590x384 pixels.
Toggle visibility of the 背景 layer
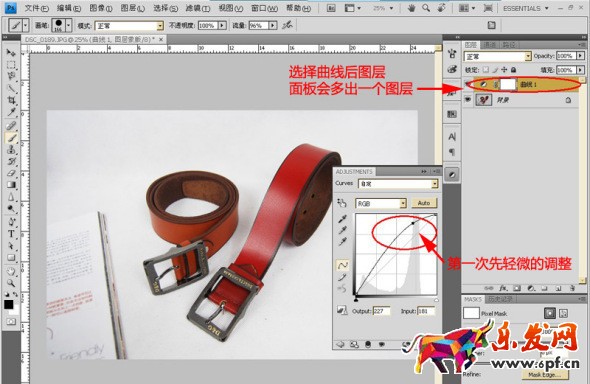coord(468,100)
